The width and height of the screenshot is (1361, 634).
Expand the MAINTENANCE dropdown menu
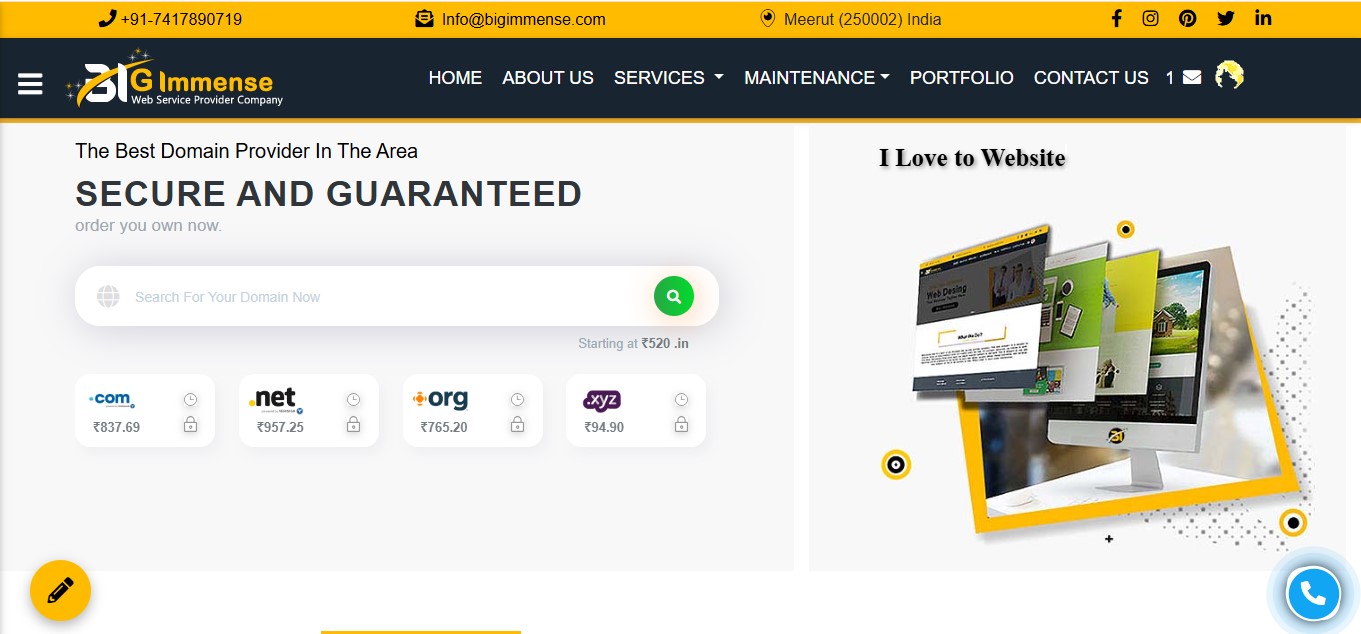(817, 78)
